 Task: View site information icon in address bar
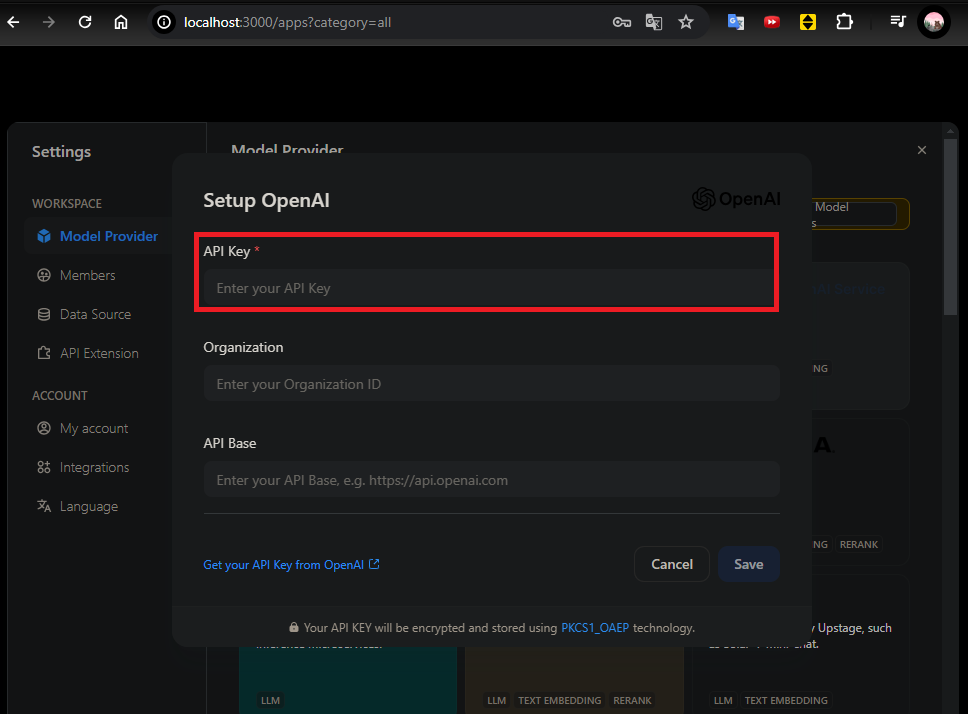point(164,22)
